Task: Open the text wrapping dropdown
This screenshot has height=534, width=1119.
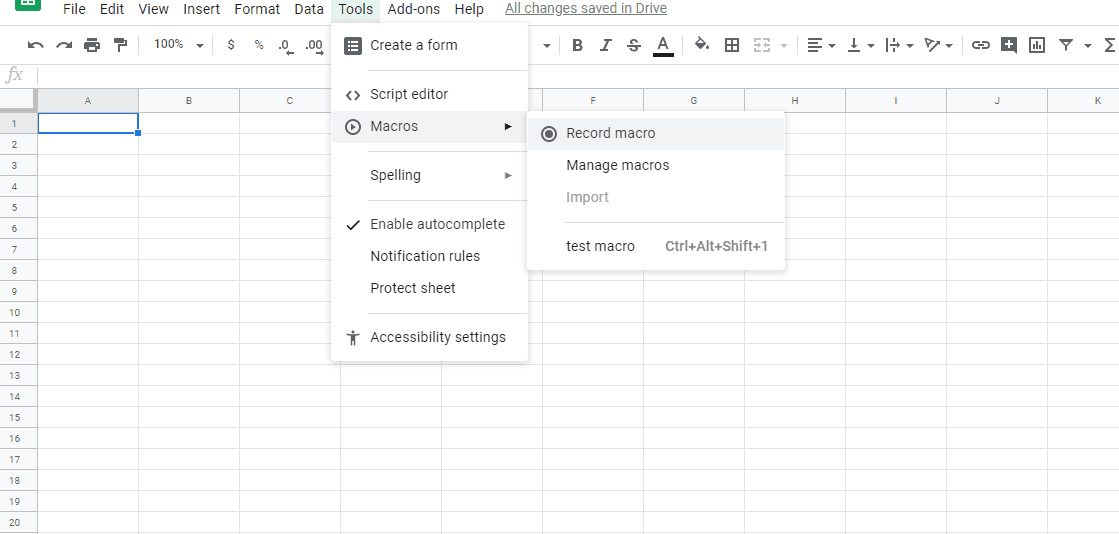Action: 899,45
